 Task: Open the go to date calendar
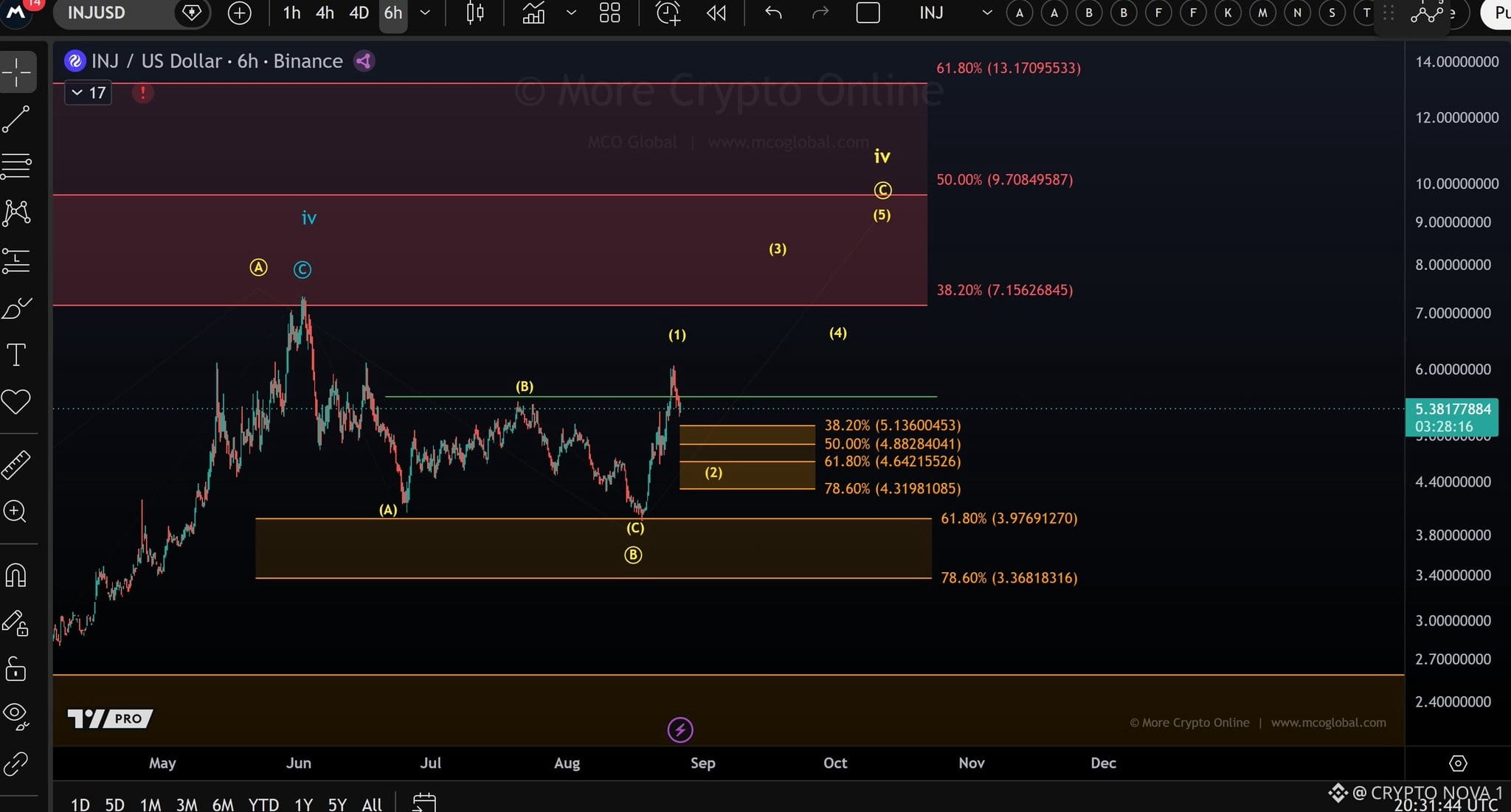click(424, 802)
